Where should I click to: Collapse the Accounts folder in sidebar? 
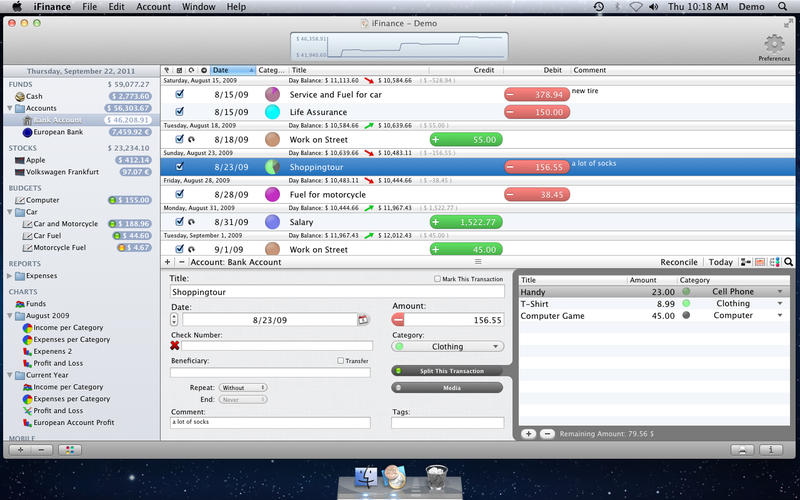pos(8,108)
